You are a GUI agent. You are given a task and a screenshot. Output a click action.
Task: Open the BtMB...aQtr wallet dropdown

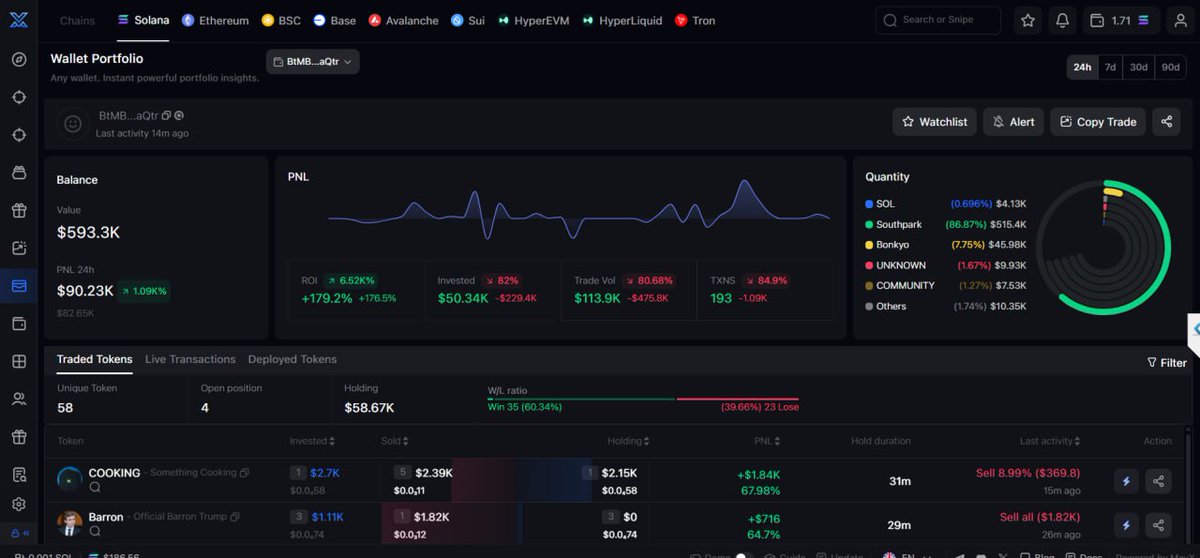point(313,62)
